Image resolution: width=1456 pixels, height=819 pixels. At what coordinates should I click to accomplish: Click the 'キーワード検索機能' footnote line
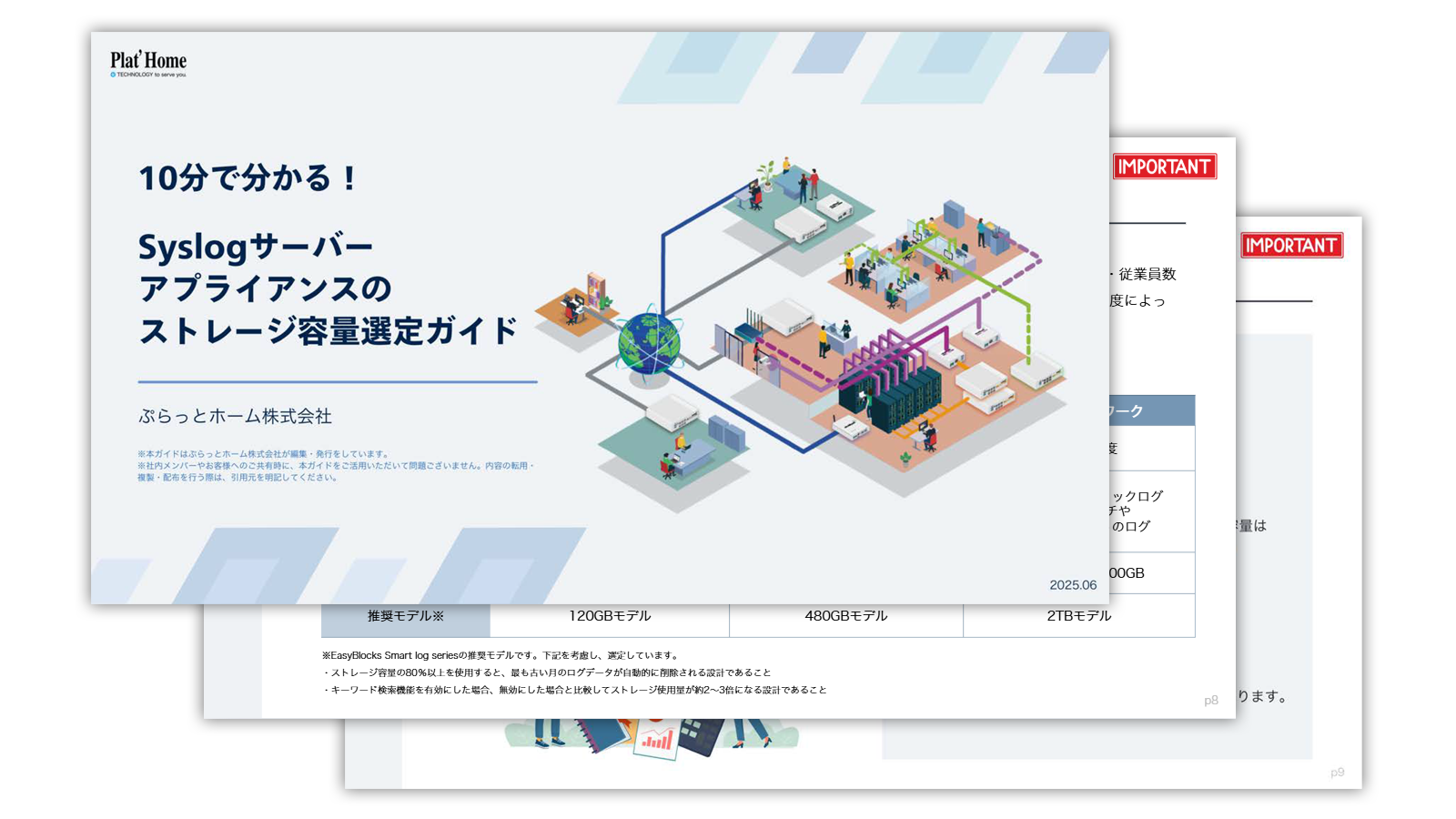[574, 690]
